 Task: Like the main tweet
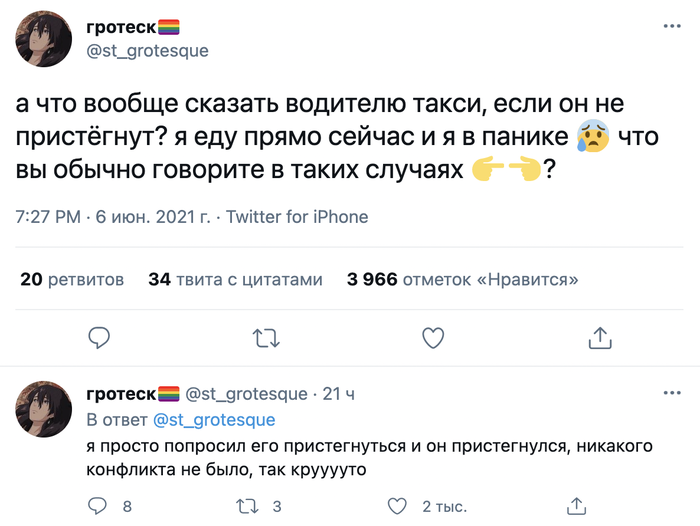tap(432, 338)
